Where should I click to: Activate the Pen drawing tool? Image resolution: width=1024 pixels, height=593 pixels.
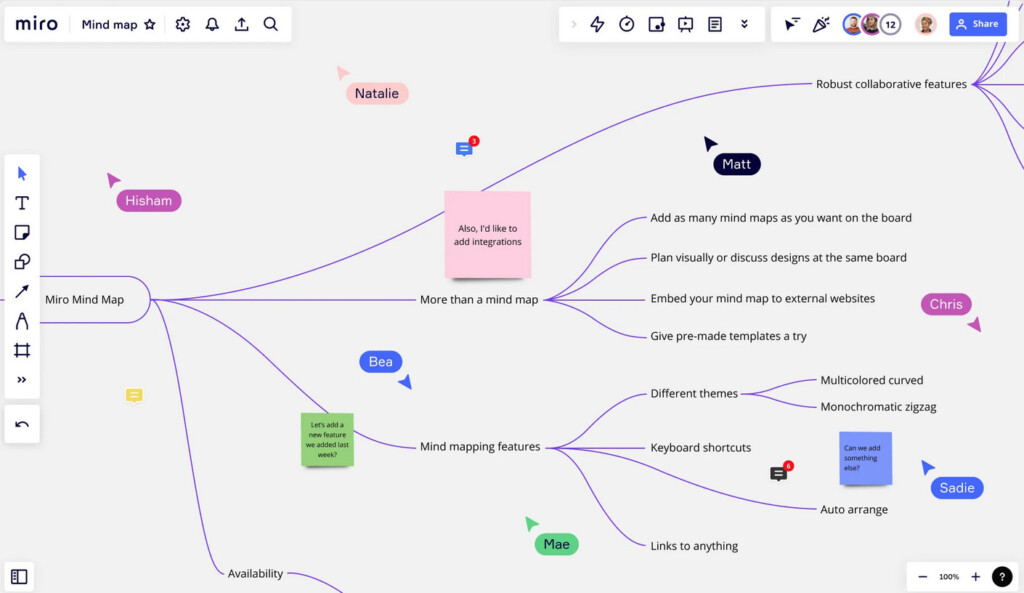[22, 321]
